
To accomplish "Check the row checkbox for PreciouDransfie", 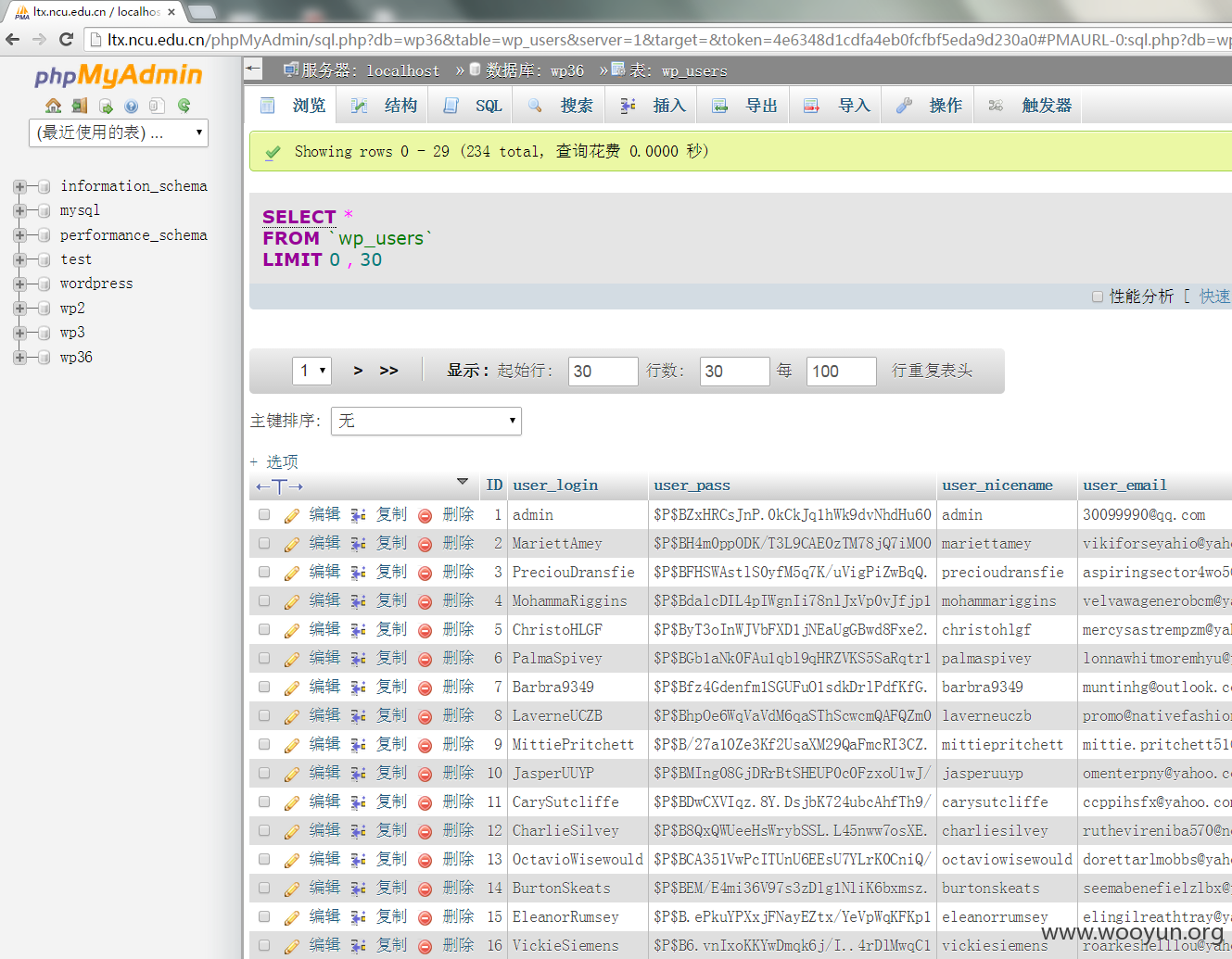I will click(264, 572).
